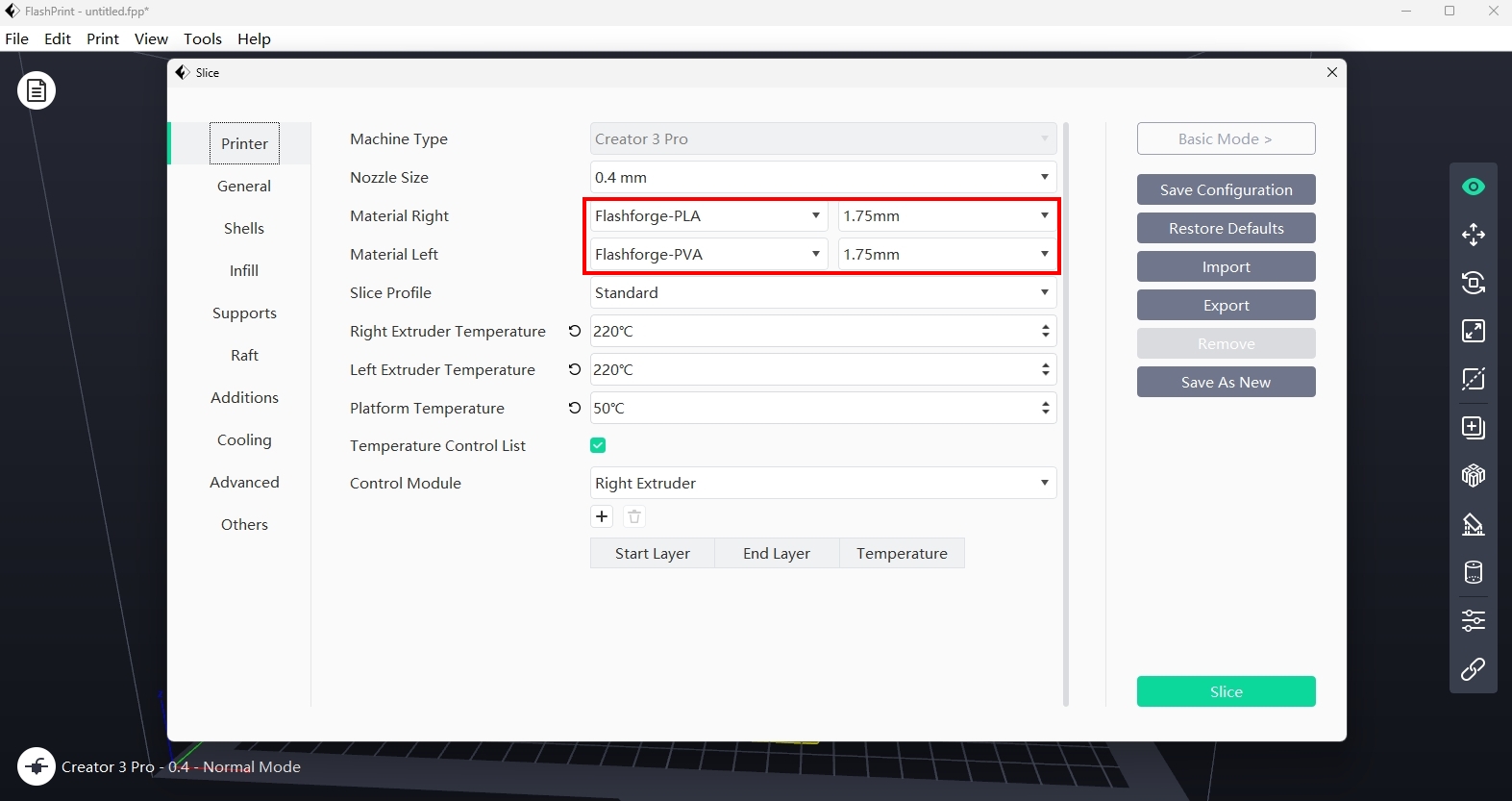The image size is (1512, 801).
Task: Open the Tools menu
Action: 203,38
